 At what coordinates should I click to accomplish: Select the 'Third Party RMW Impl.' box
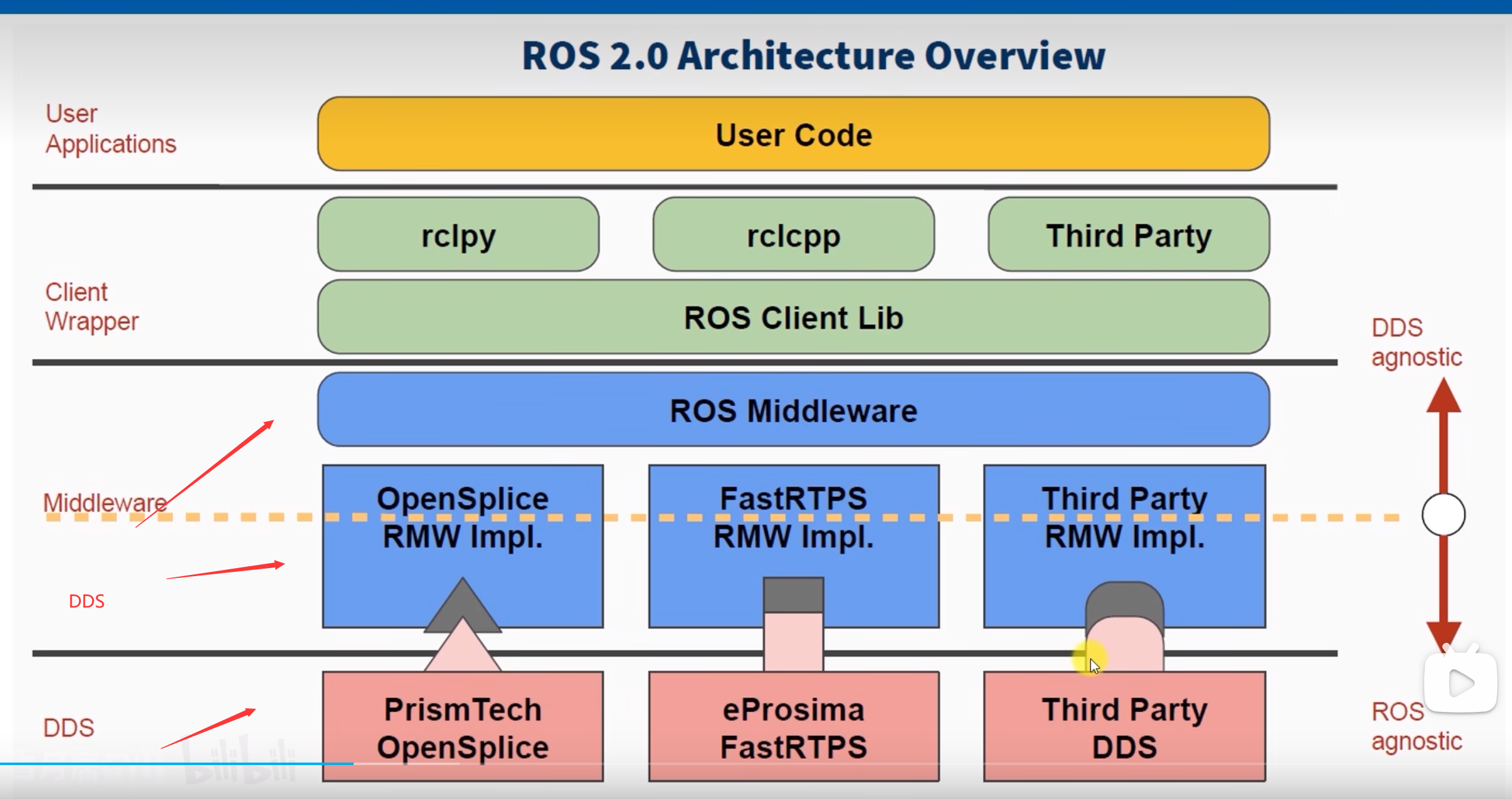[x=1124, y=546]
